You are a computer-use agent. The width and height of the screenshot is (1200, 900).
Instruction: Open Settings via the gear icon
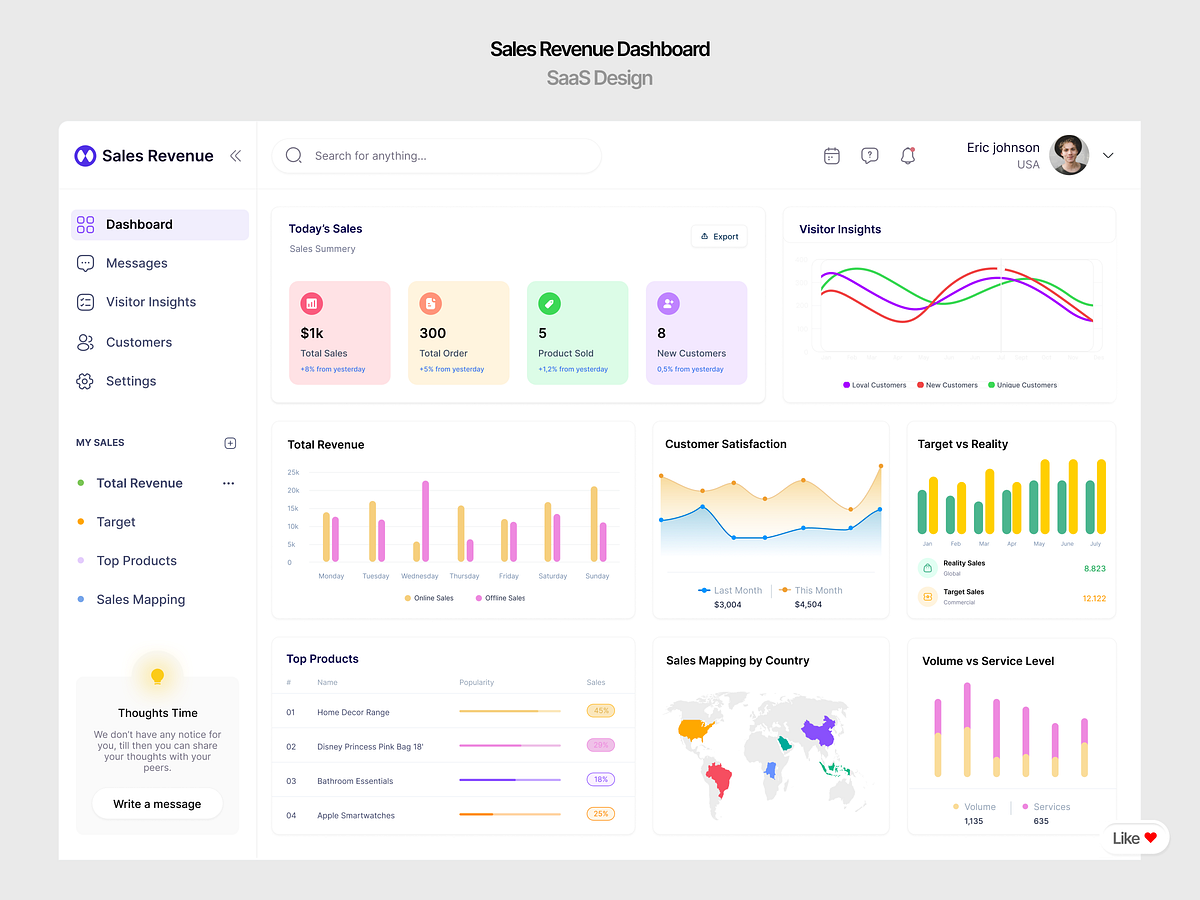point(85,380)
